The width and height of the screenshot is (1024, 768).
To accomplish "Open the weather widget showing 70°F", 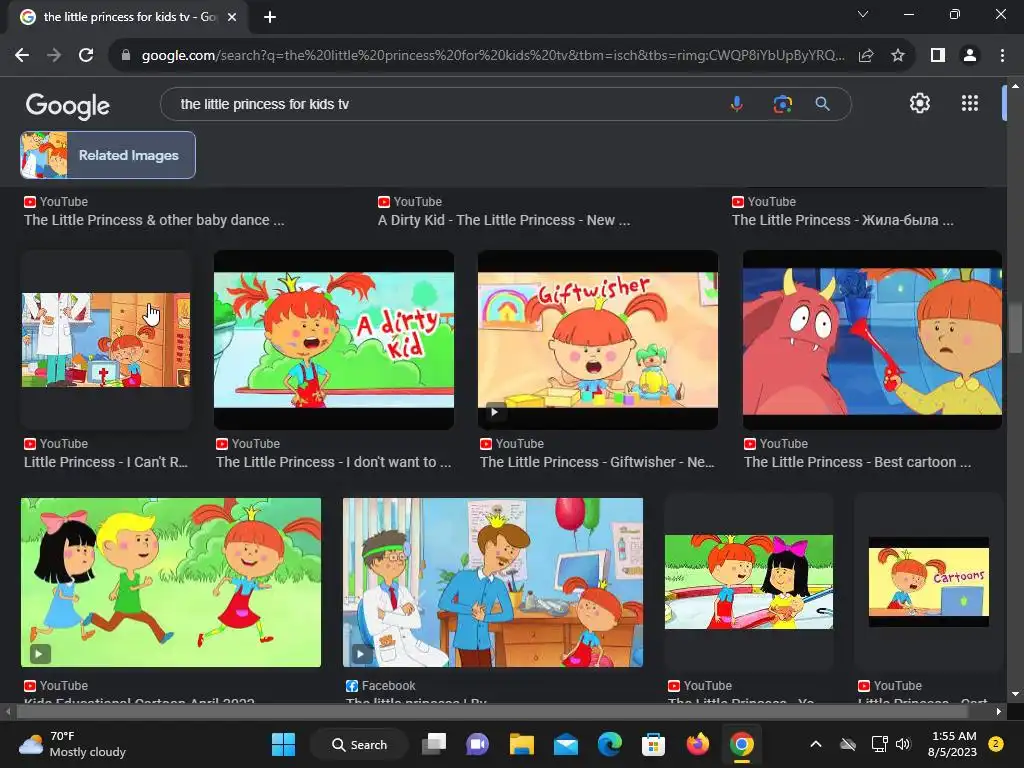I will click(73, 744).
